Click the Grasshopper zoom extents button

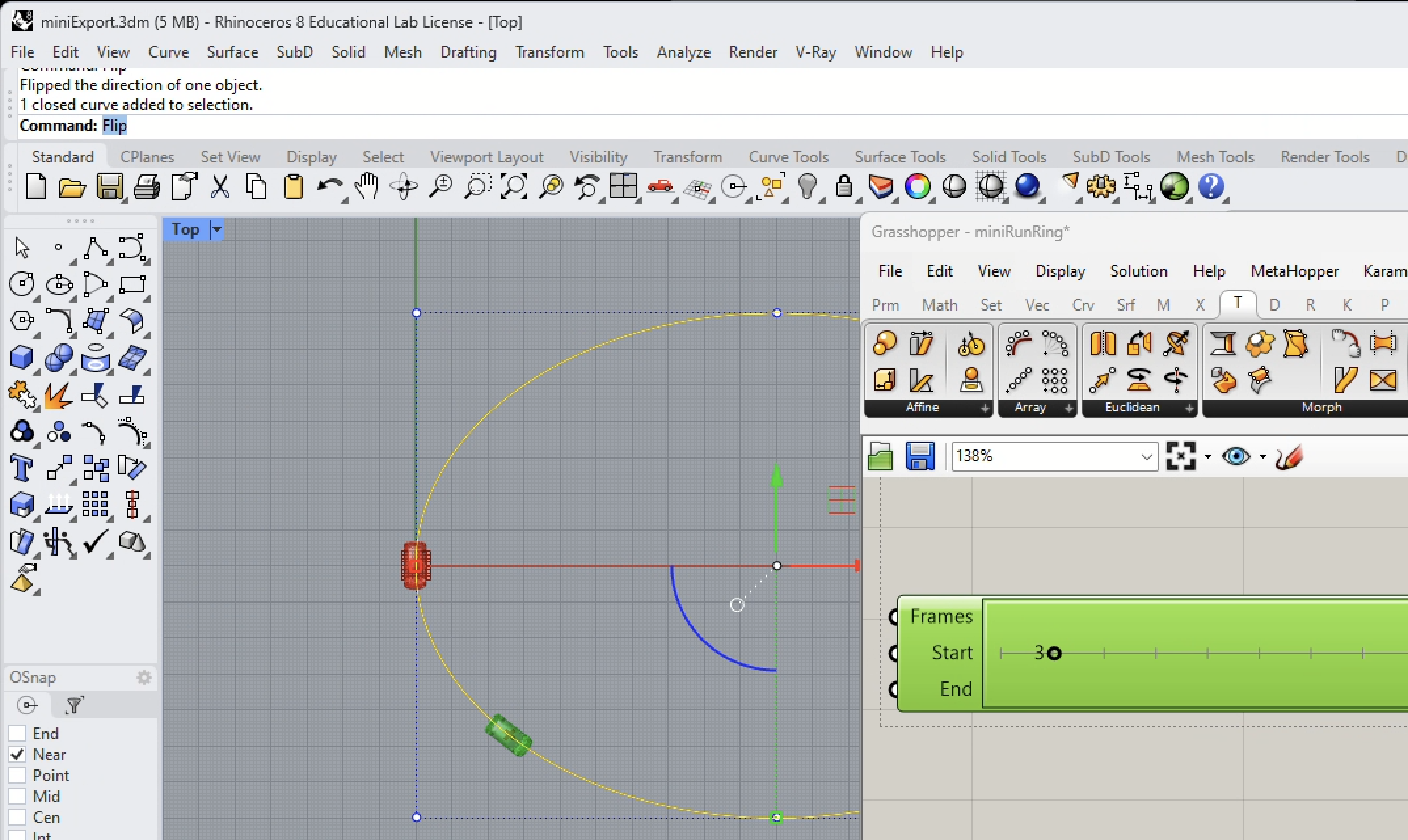[1181, 456]
